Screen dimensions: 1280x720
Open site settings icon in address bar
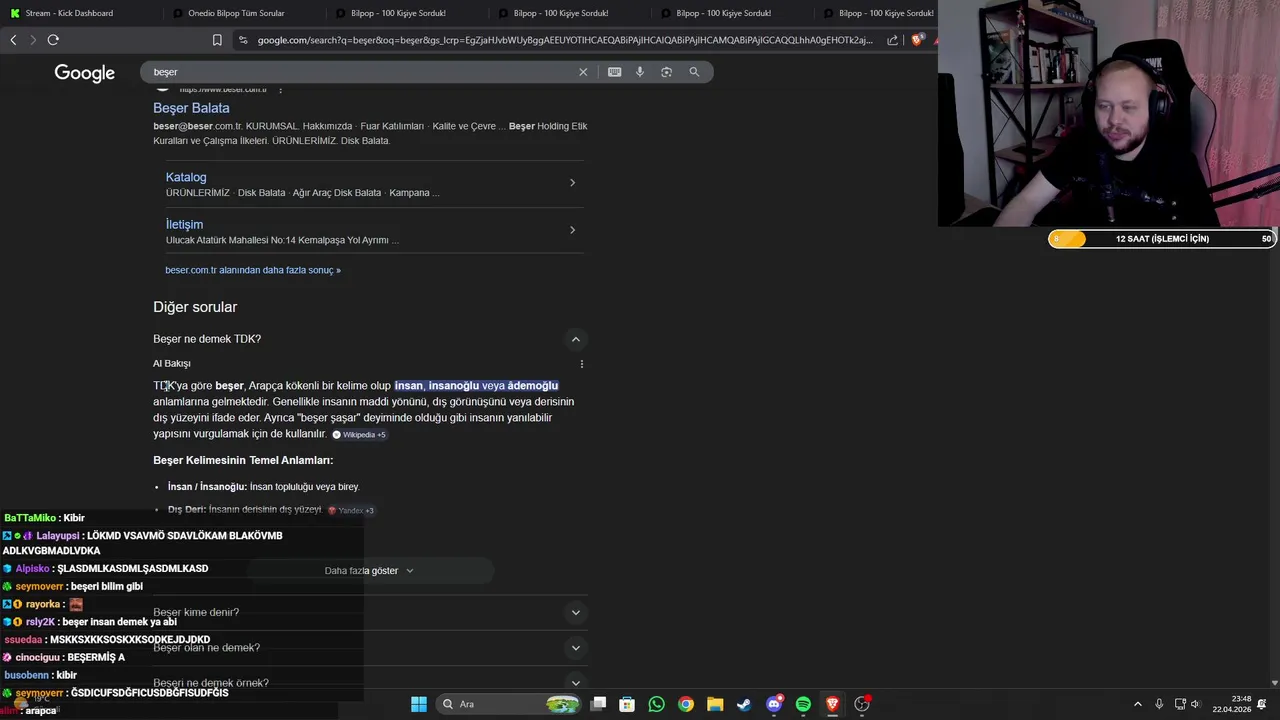pyautogui.click(x=242, y=40)
